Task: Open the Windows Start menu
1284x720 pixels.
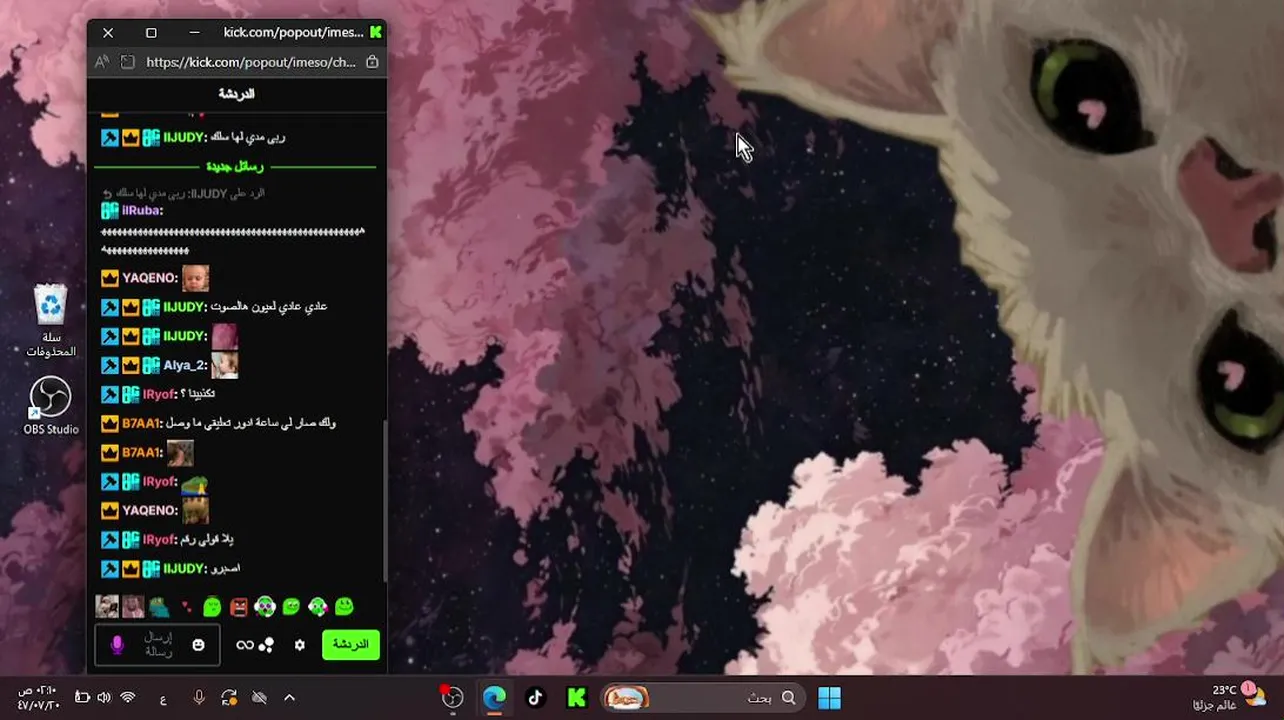Action: [x=829, y=698]
